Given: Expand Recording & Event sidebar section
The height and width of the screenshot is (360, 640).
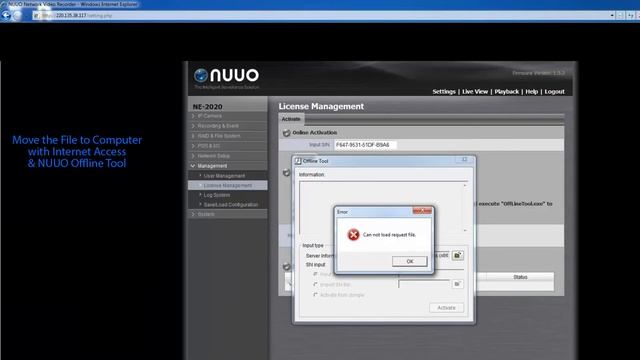Looking at the screenshot, I should tap(227, 126).
